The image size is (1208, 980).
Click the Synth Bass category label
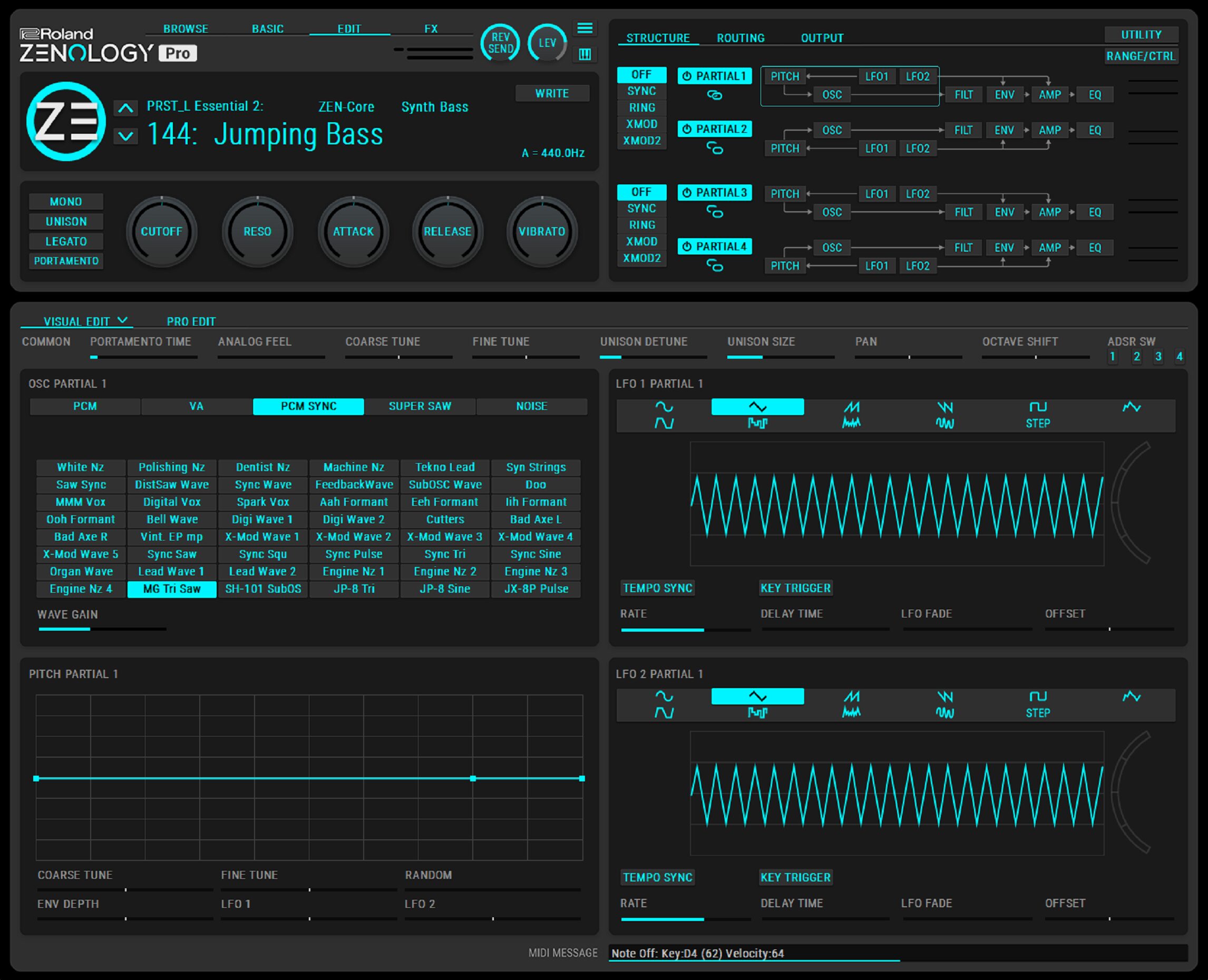pos(435,106)
